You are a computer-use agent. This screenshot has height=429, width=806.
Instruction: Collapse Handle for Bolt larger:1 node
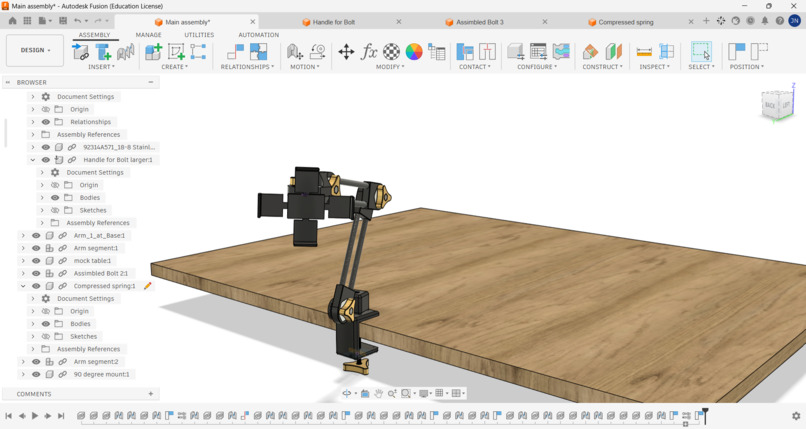coord(33,160)
